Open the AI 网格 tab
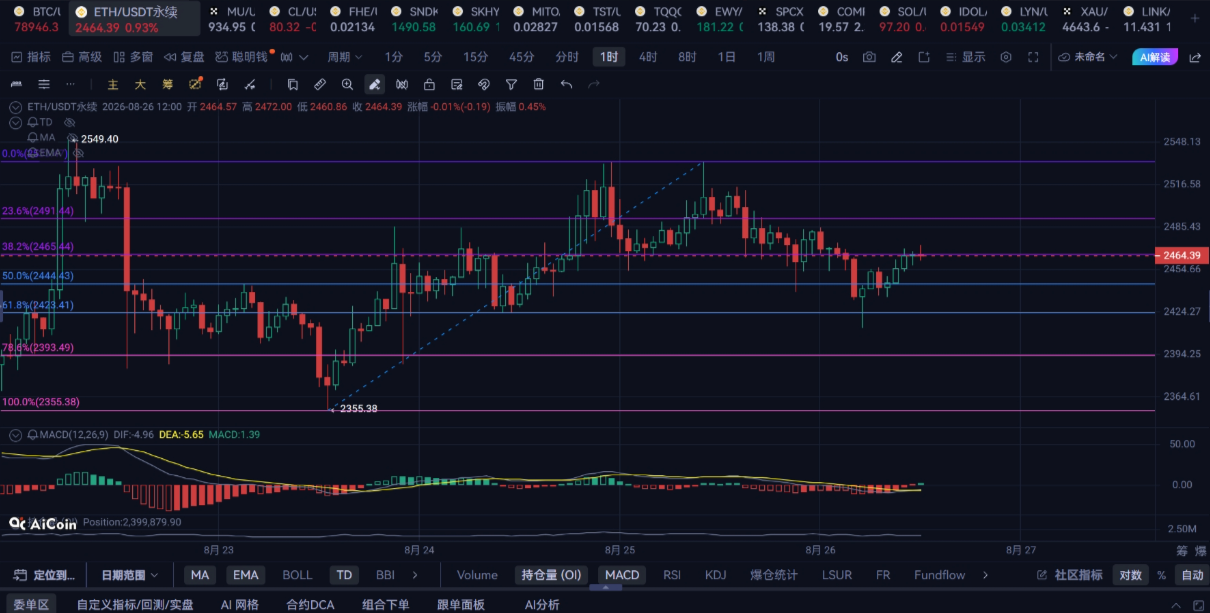Screen dimensions: 1210x613 coord(240,604)
